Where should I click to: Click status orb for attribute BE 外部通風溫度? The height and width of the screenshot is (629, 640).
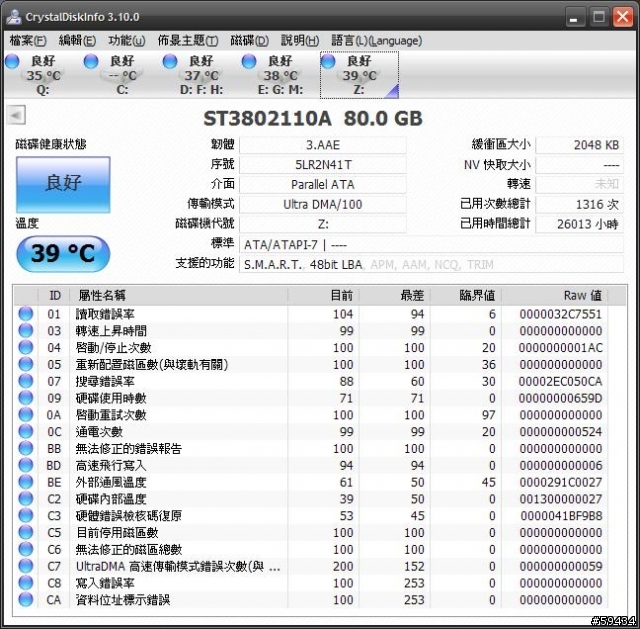[x=26, y=482]
